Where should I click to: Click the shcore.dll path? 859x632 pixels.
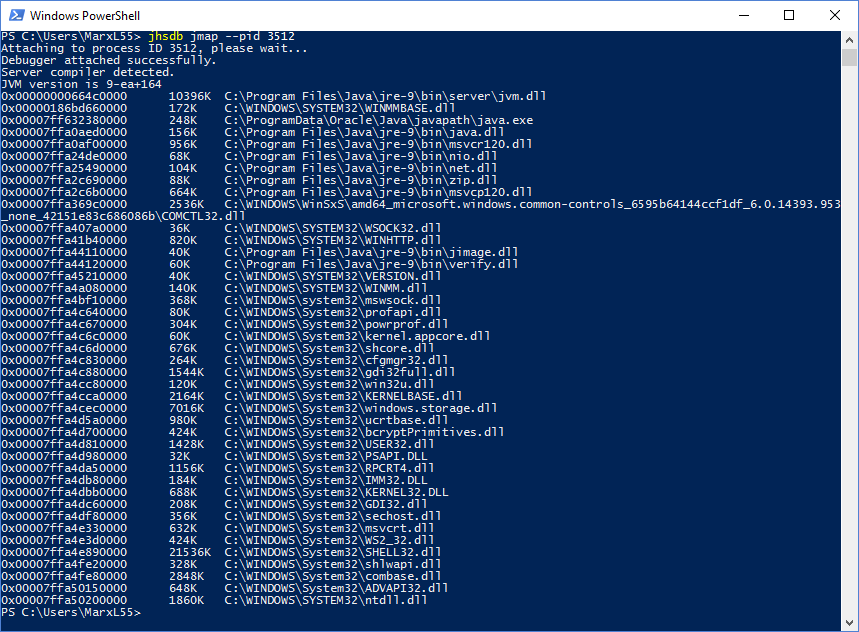(x=329, y=349)
